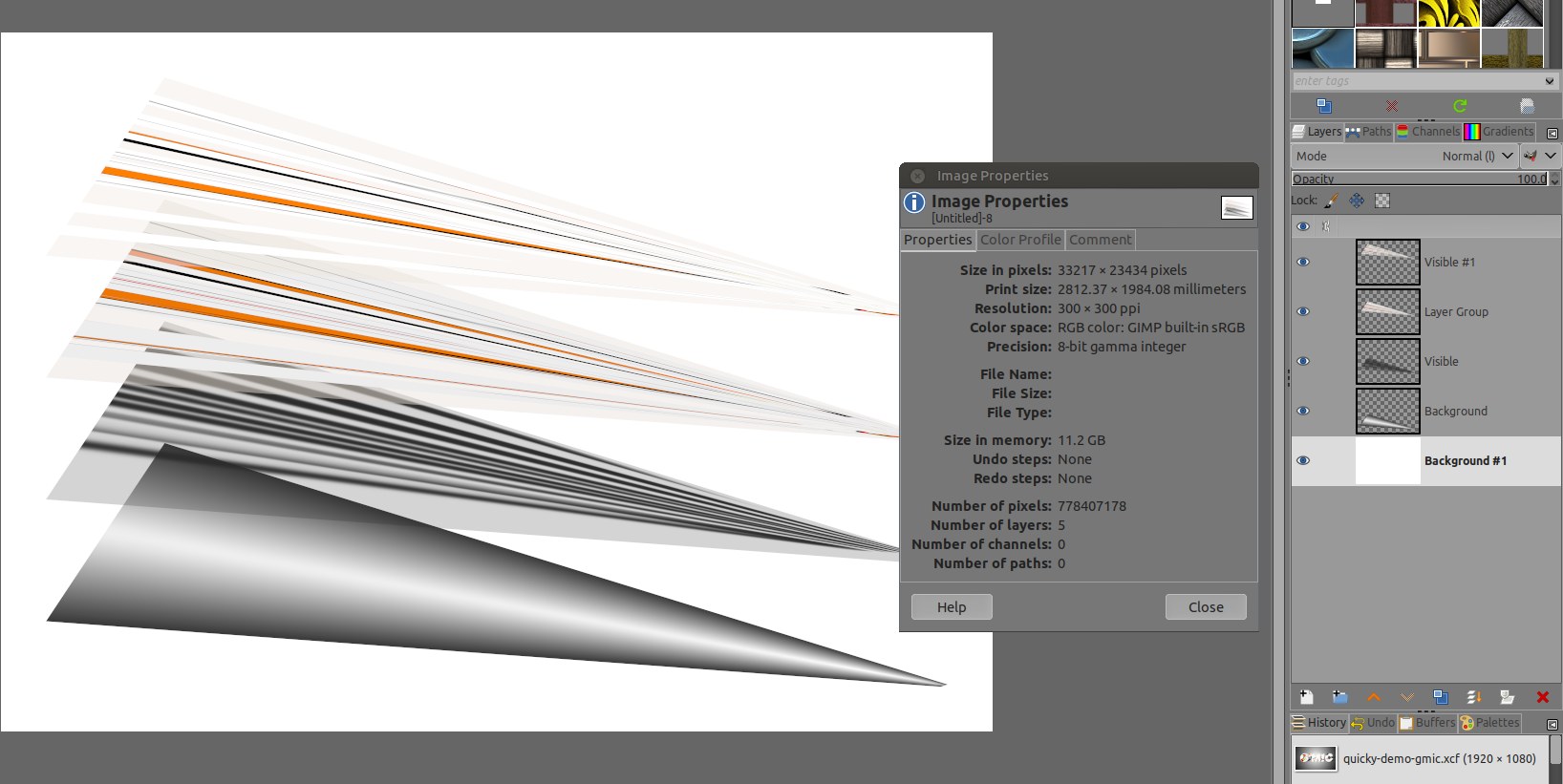The image size is (1563, 784).
Task: Click the Layers tab icon
Action: 1298,132
